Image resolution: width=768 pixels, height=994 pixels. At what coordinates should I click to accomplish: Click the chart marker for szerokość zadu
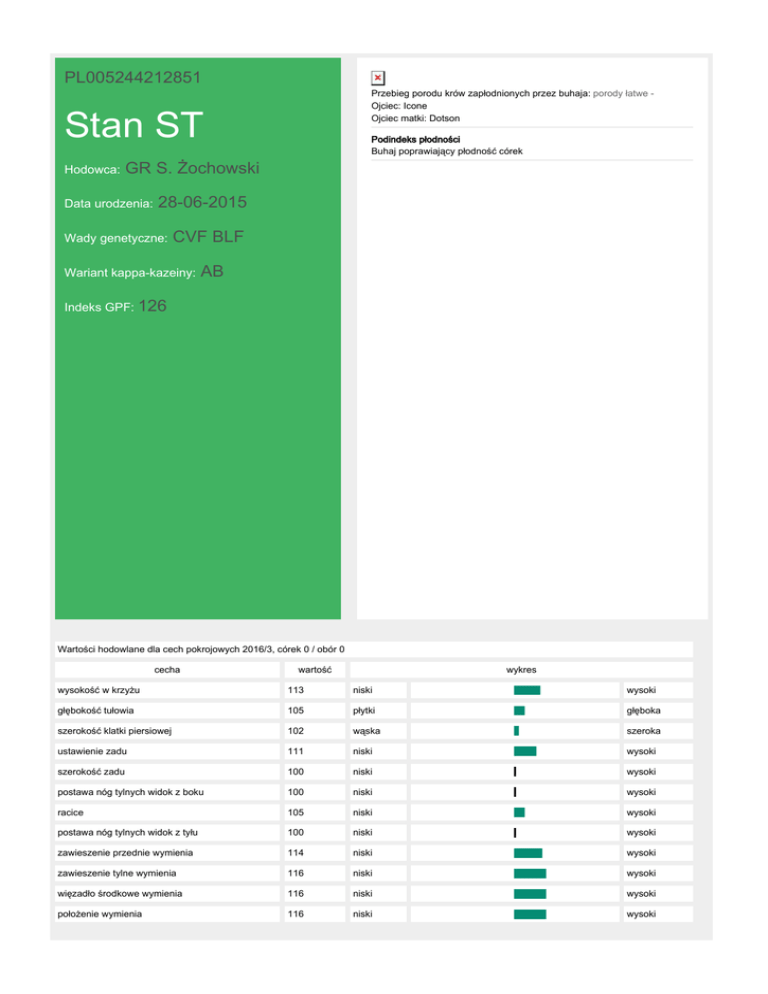(x=514, y=771)
